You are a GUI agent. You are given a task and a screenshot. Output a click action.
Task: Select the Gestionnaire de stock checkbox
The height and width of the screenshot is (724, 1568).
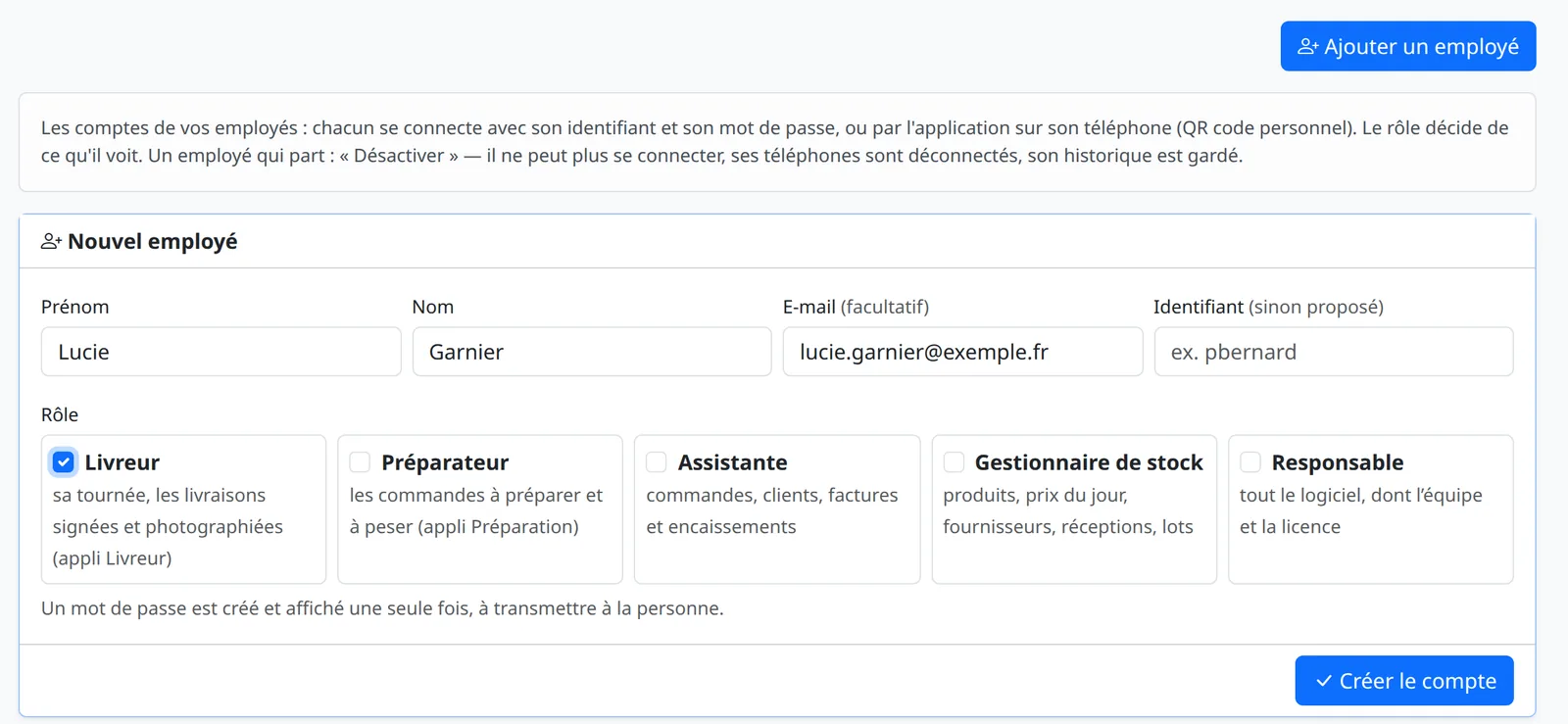click(954, 462)
